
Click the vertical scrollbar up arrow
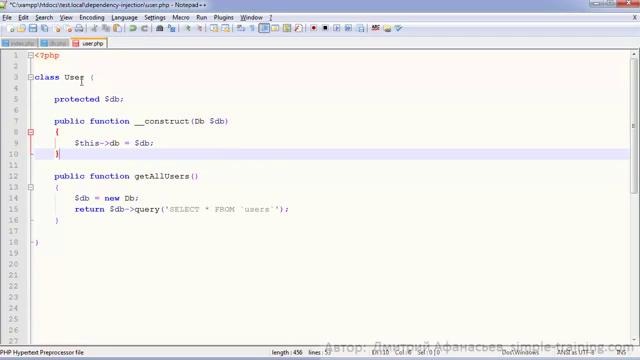tap(633, 54)
